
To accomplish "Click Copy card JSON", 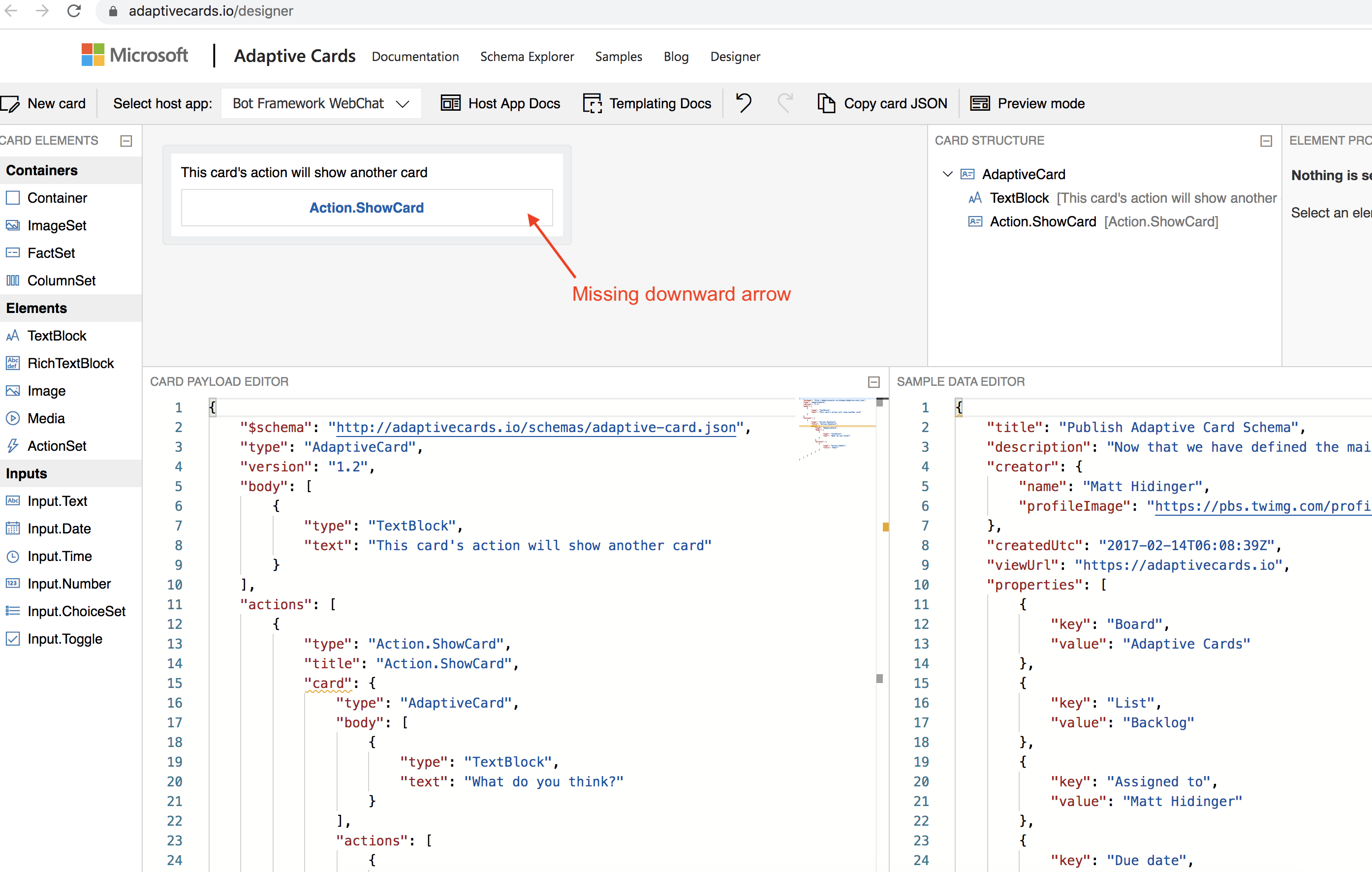I will pos(882,103).
